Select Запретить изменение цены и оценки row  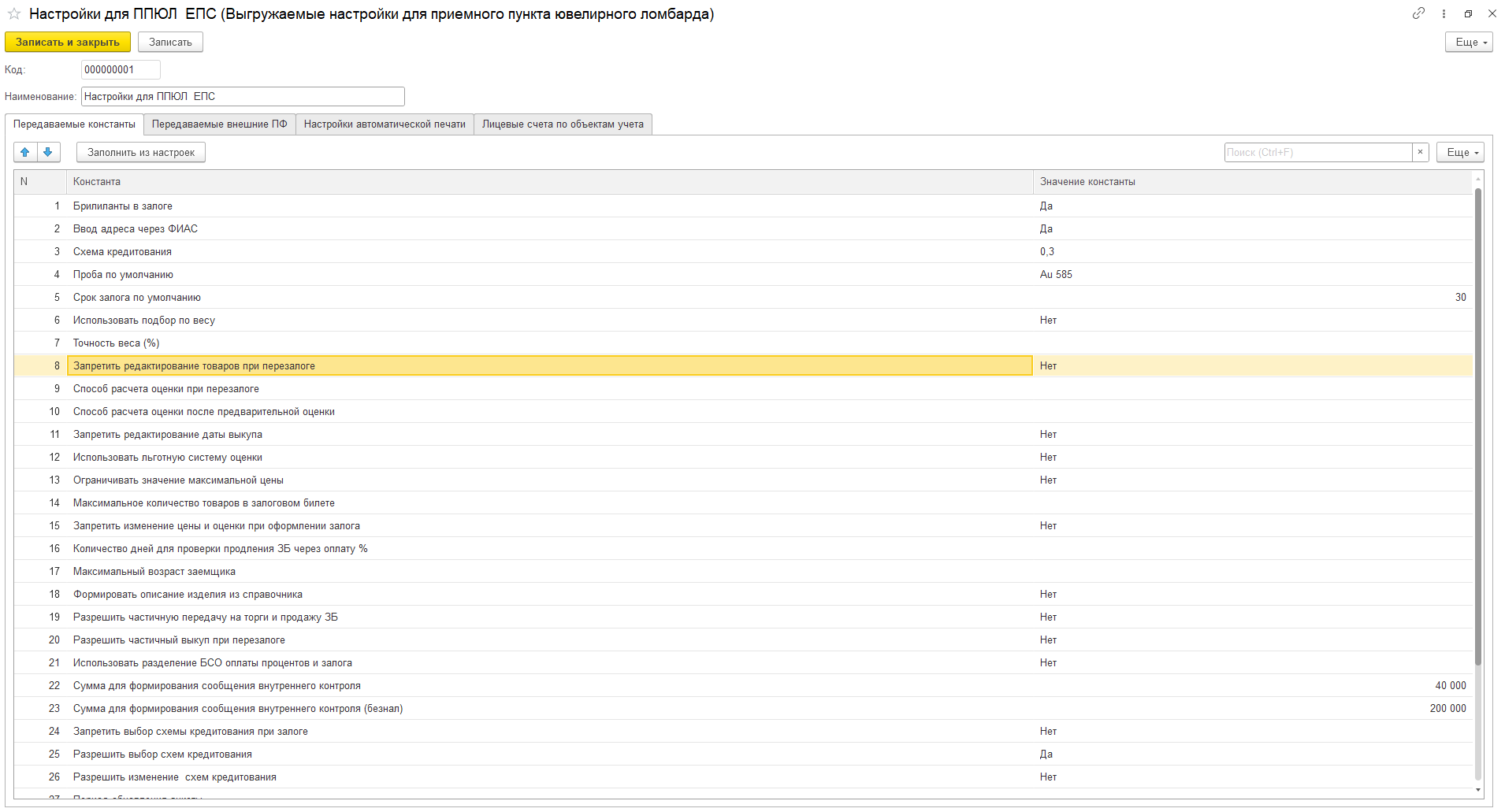pyautogui.click(x=743, y=525)
